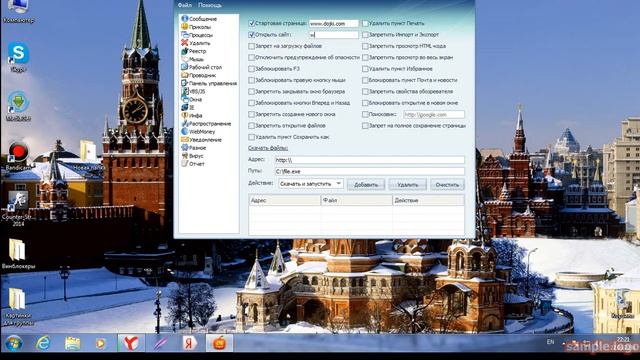Tick Запретить просмотр HTML кода

tap(365, 46)
